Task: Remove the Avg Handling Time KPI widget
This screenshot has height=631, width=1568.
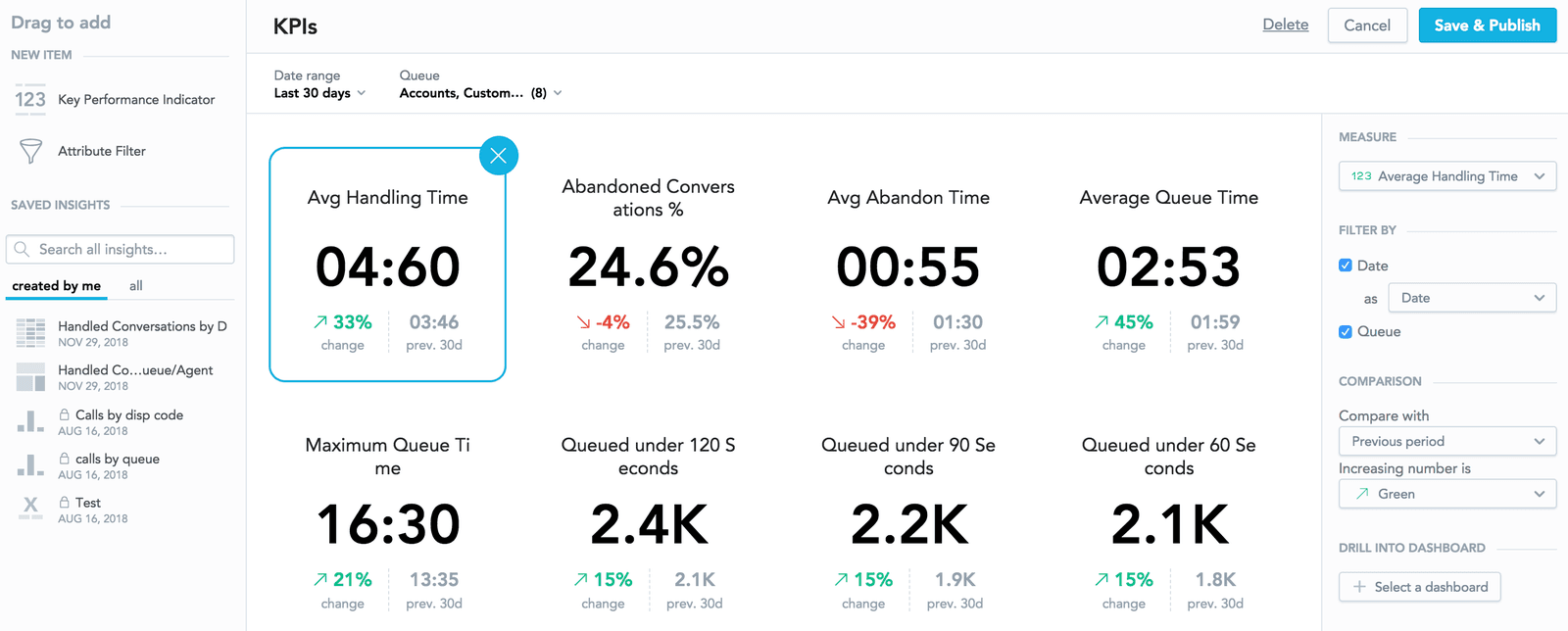Action: [x=498, y=156]
